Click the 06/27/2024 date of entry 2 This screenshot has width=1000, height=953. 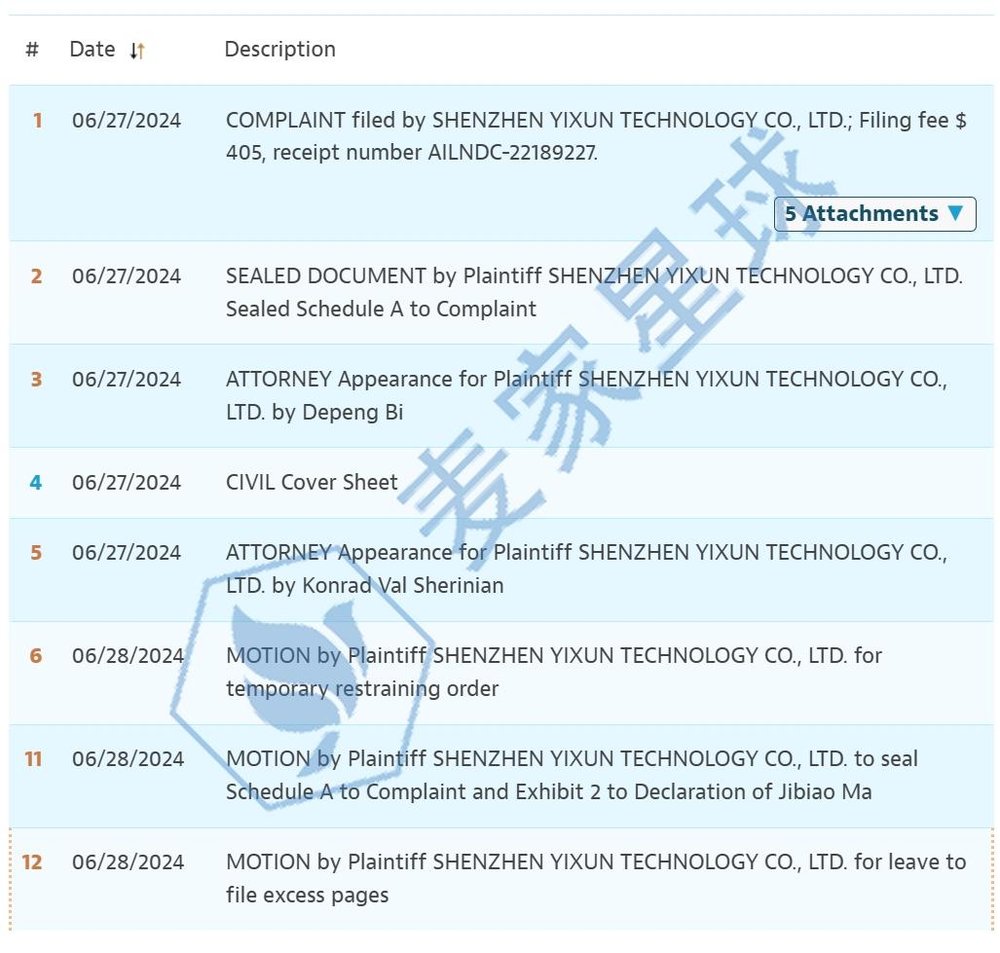126,276
